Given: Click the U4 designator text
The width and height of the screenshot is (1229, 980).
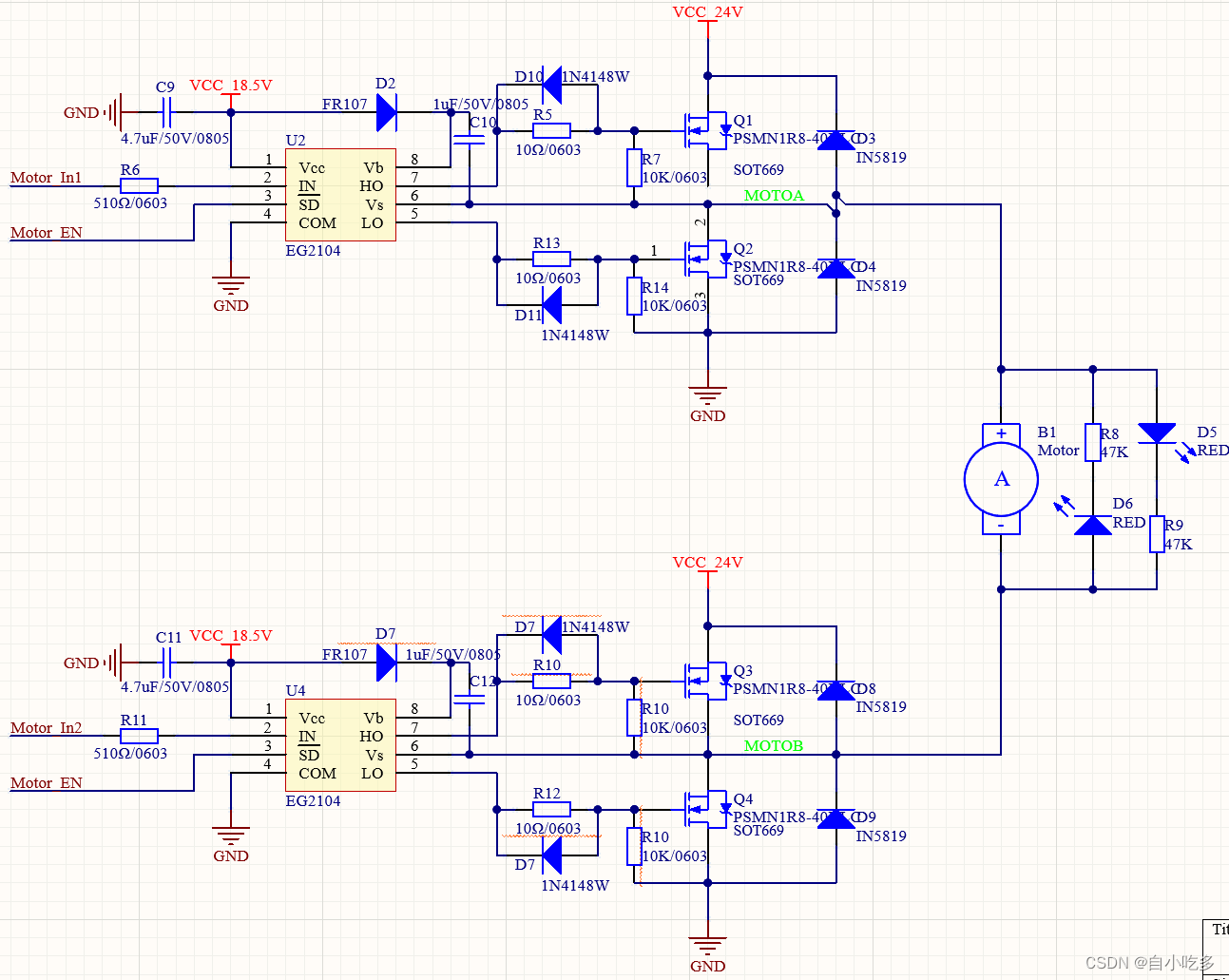Looking at the screenshot, I should (296, 691).
